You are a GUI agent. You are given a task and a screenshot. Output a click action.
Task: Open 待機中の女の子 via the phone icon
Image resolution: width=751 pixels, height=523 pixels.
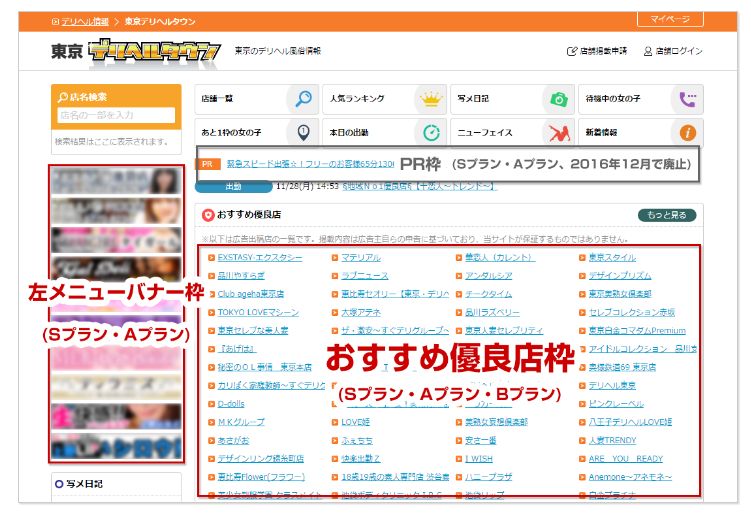[688, 99]
